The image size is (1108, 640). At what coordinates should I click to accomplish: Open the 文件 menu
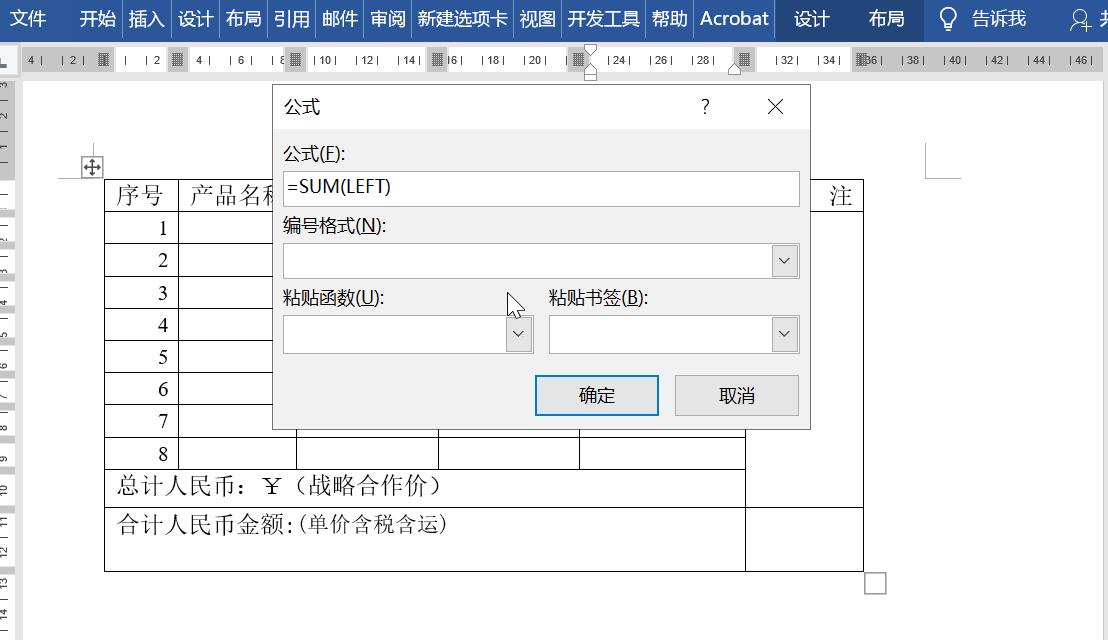click(29, 19)
